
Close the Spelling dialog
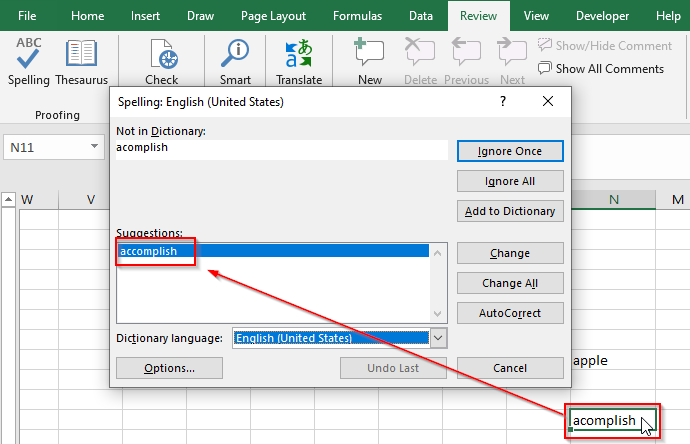(x=547, y=101)
